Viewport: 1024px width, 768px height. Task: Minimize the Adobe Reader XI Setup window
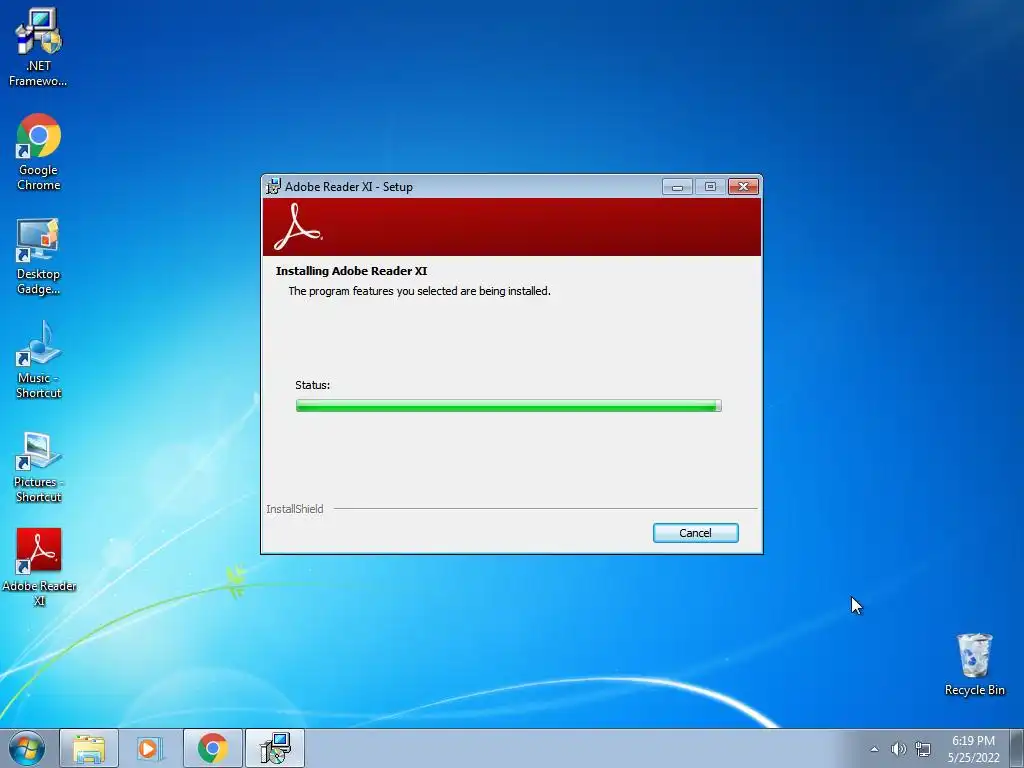(677, 187)
